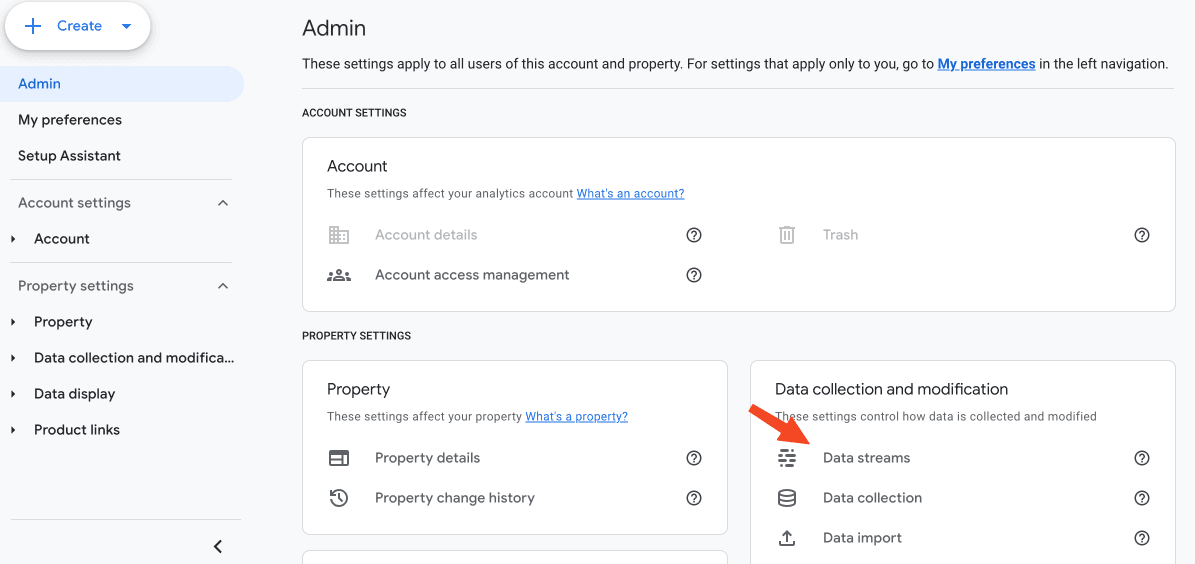
Task: Expand the Property tree item arrow
Action: tap(14, 322)
